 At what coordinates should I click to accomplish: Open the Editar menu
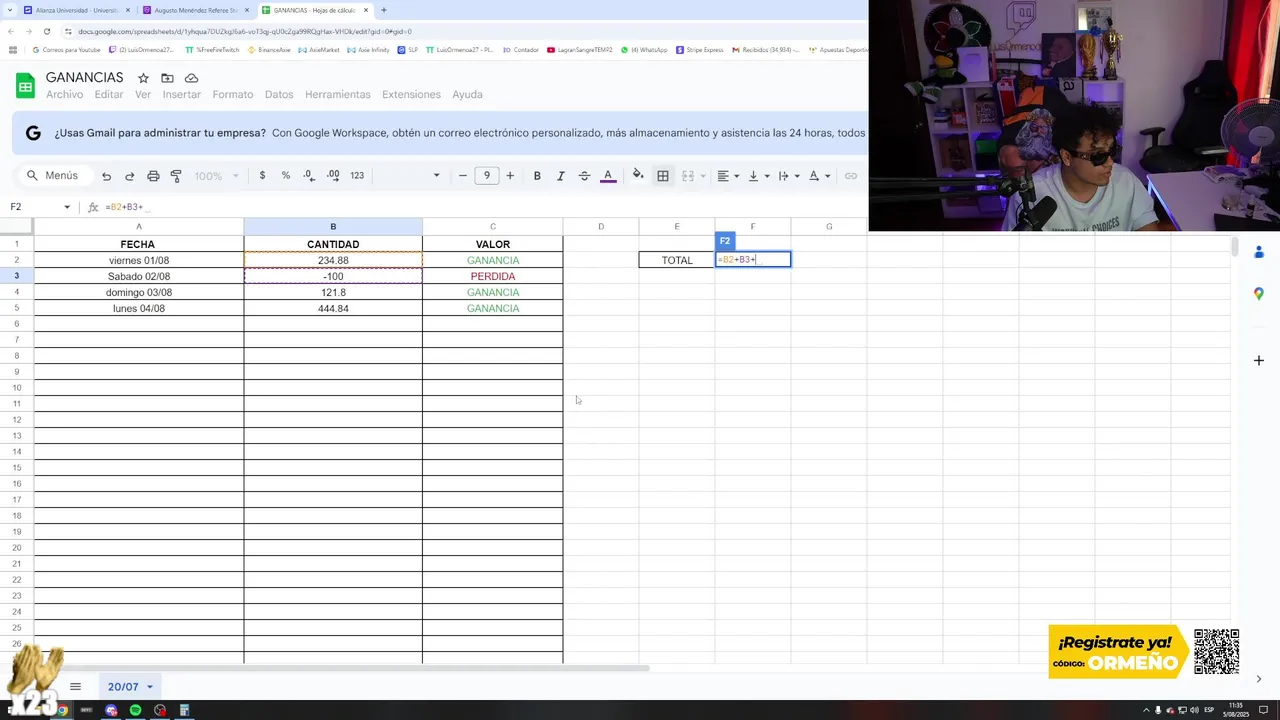coord(109,95)
